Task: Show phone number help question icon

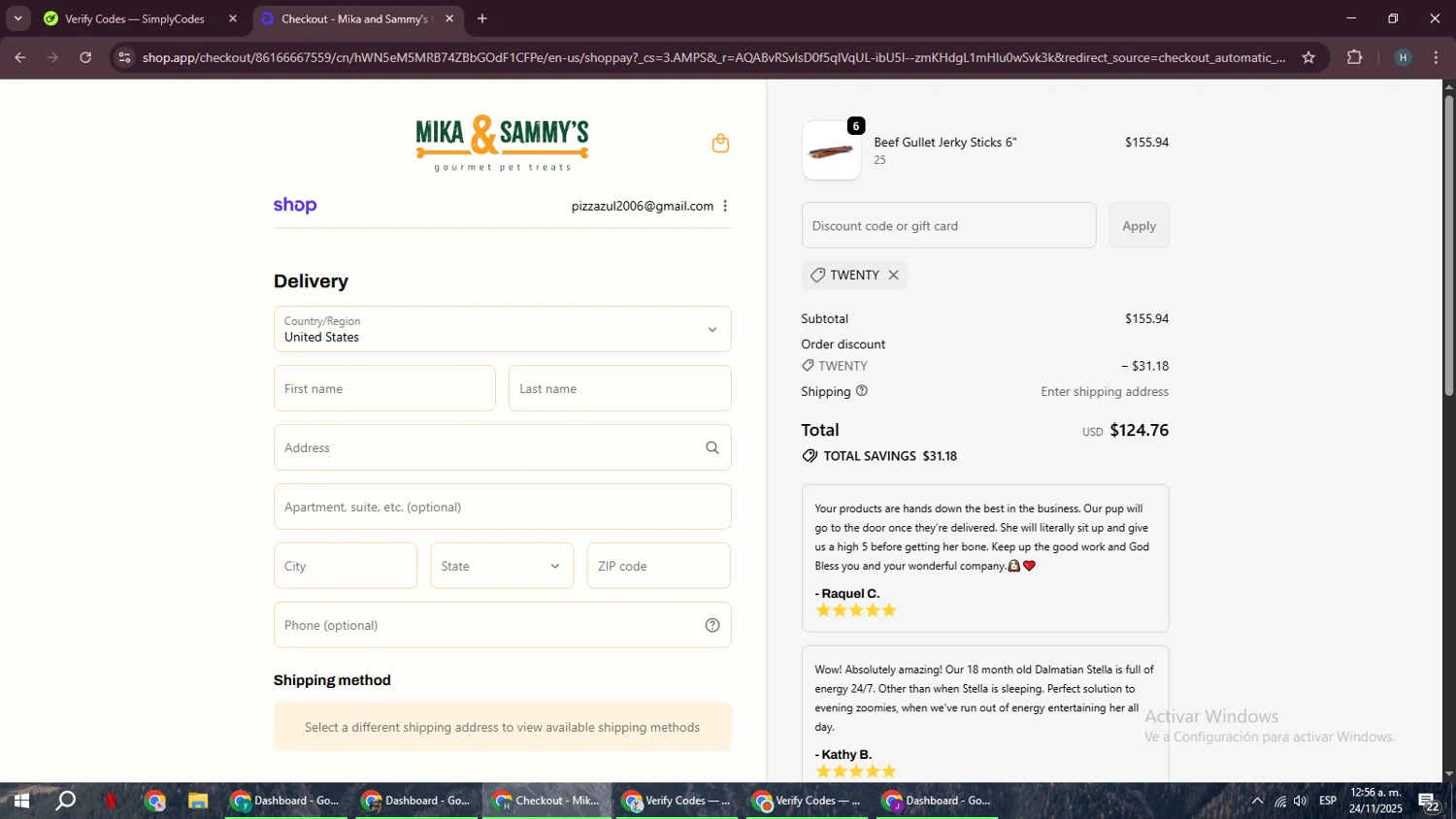Action: [712, 625]
